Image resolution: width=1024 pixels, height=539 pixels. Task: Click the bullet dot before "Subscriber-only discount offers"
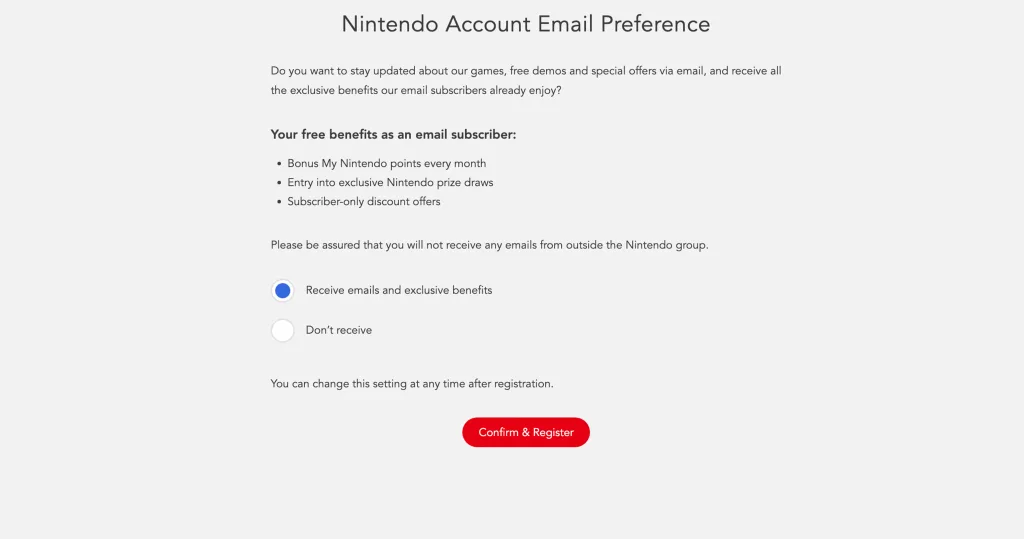click(279, 202)
